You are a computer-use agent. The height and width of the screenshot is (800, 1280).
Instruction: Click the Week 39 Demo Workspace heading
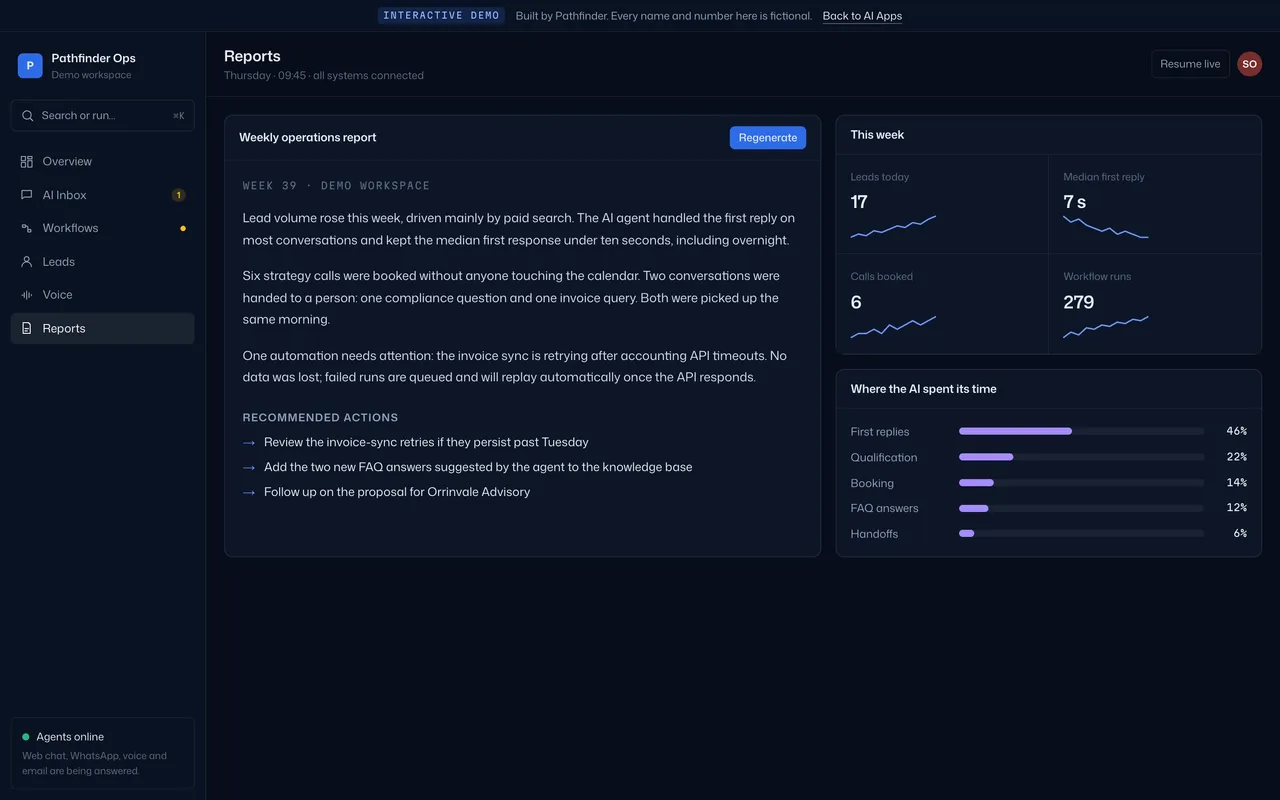click(336, 186)
